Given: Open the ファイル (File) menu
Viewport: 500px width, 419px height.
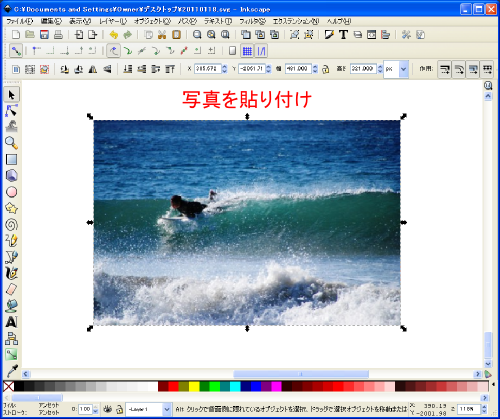Looking at the screenshot, I should (x=20, y=21).
